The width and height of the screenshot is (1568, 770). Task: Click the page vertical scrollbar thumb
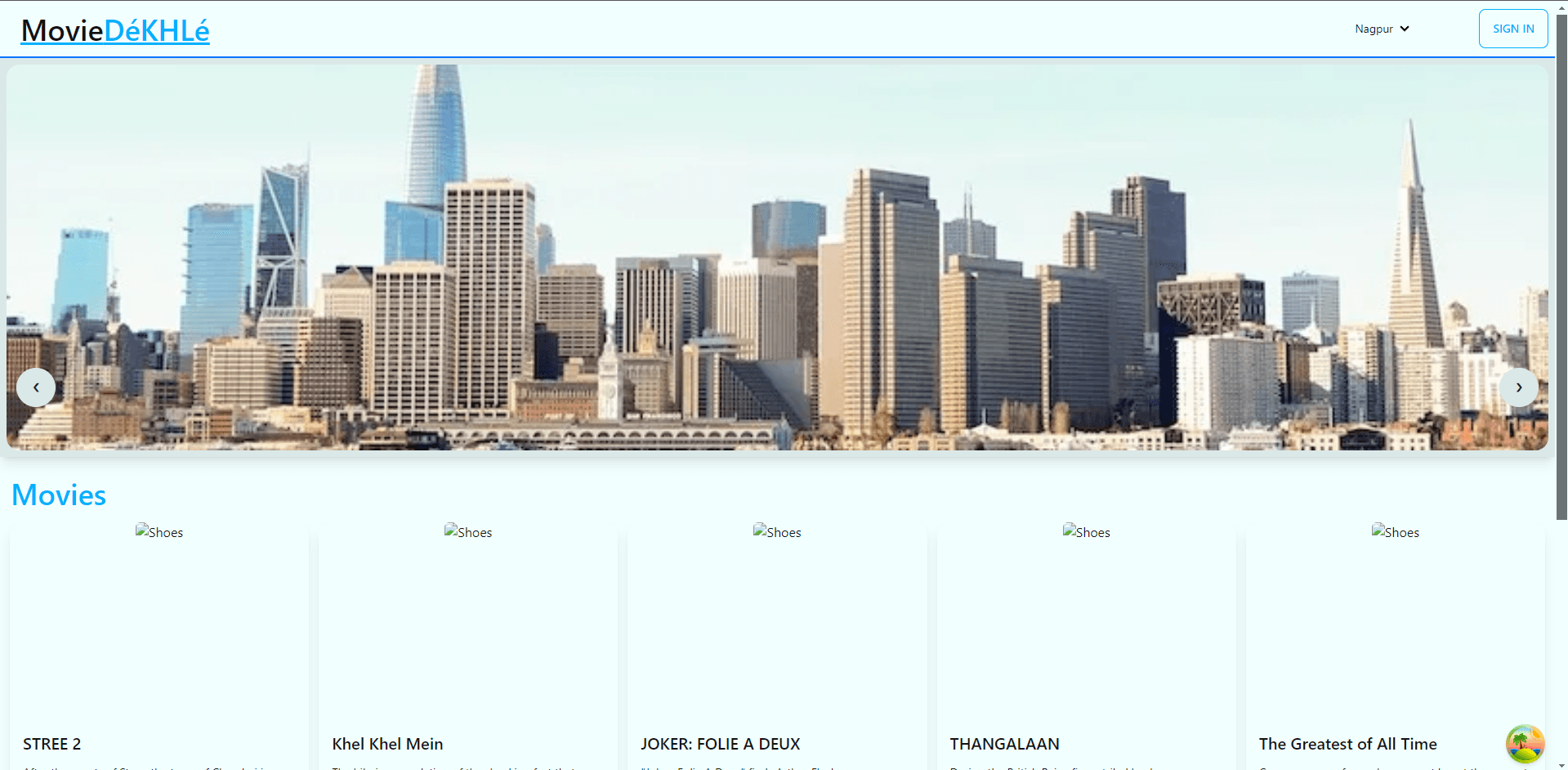[x=1561, y=266]
